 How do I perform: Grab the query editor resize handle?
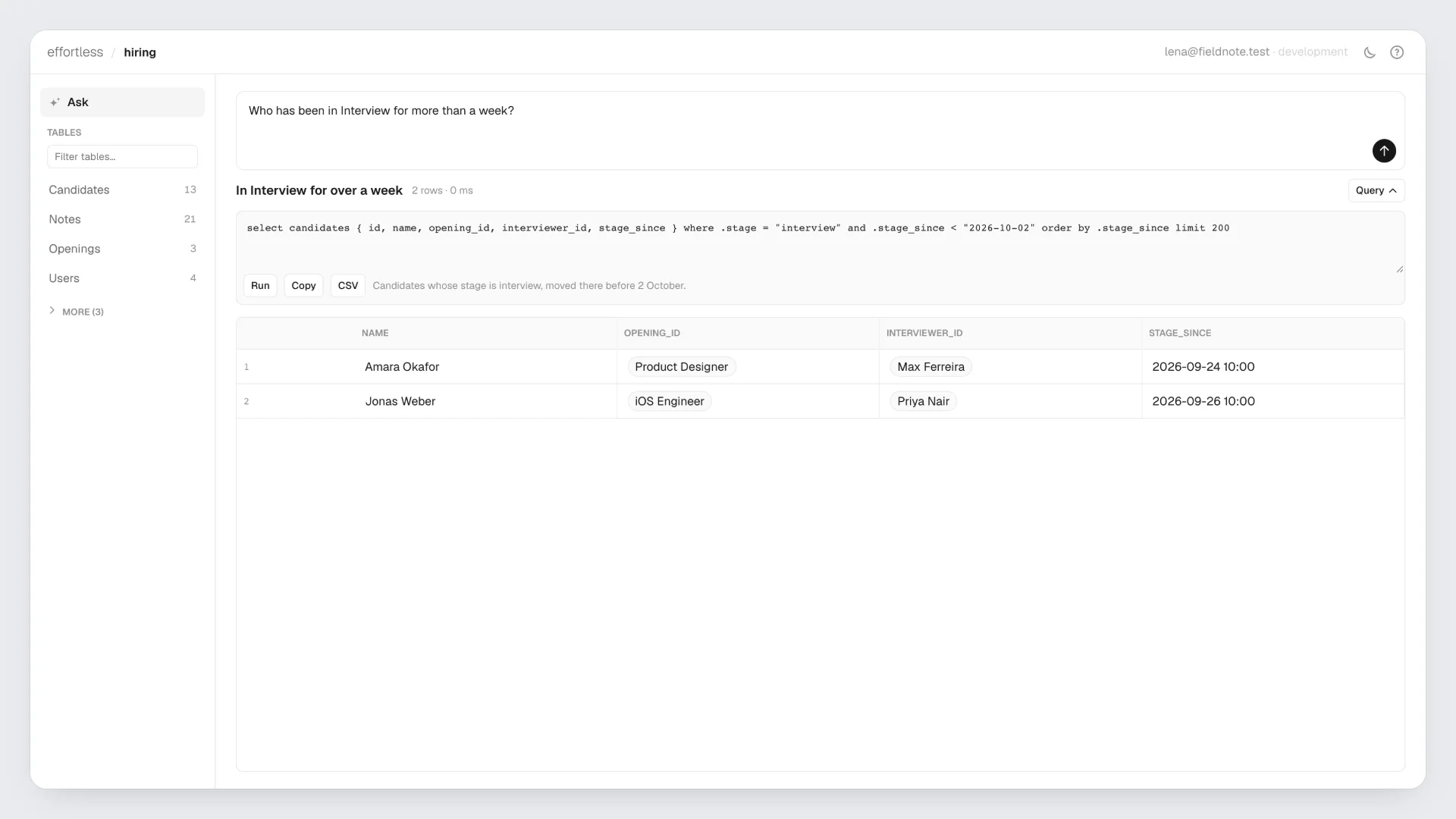[1399, 268]
